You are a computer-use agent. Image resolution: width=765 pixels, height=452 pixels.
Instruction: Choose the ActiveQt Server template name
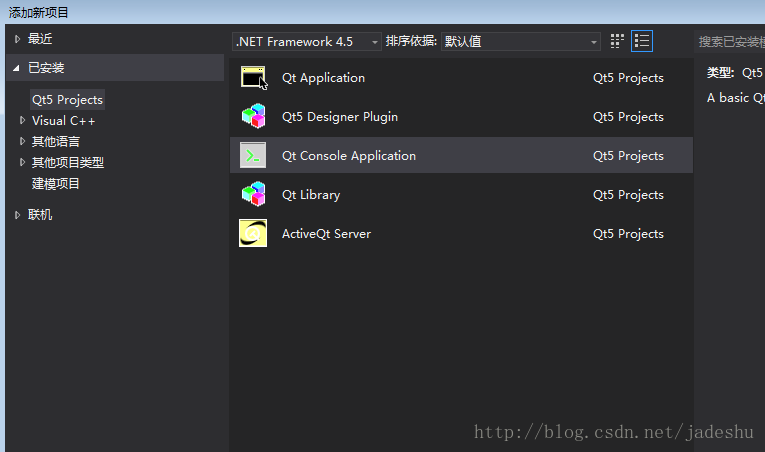point(326,234)
